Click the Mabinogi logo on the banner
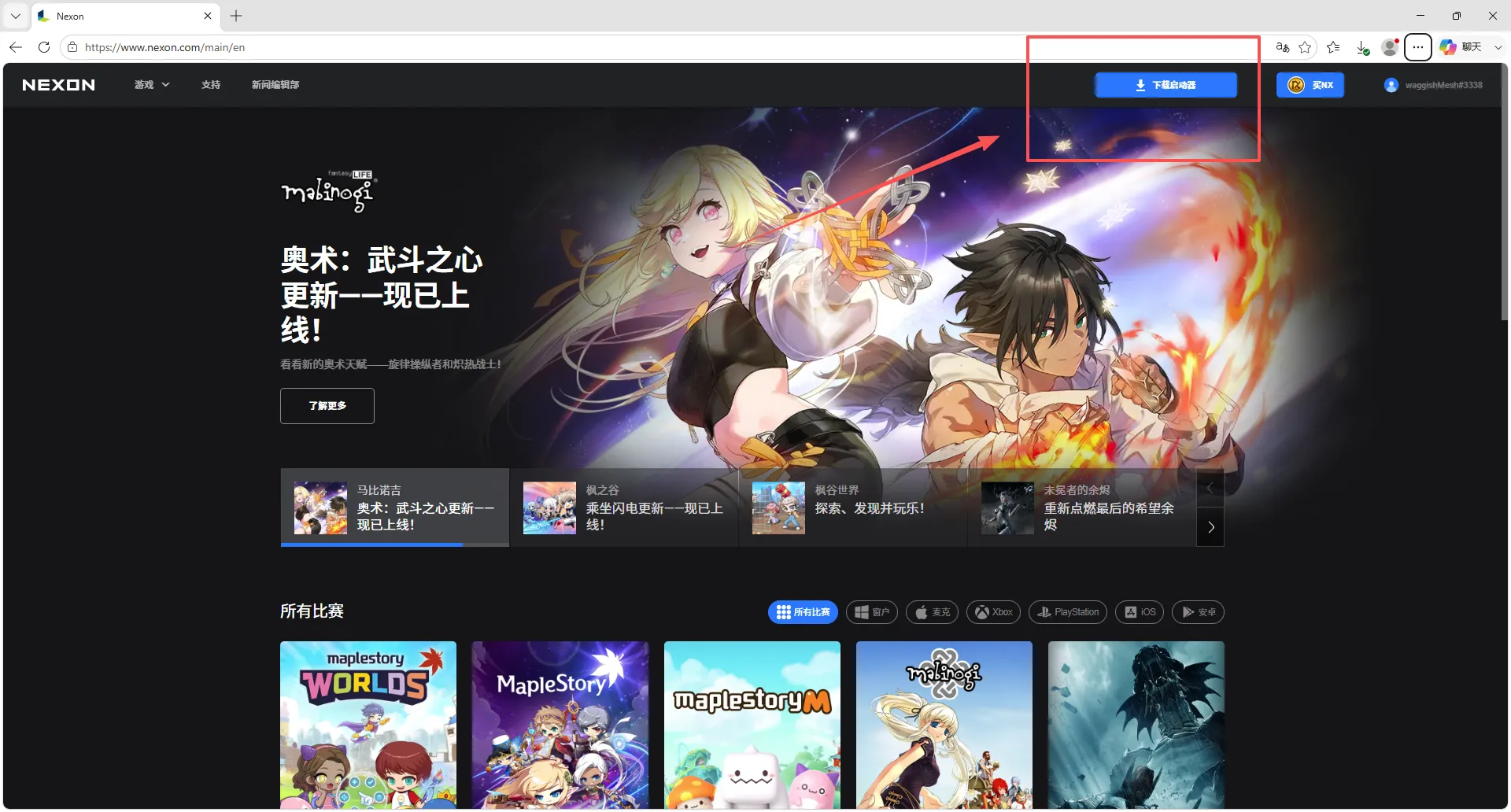 329,191
